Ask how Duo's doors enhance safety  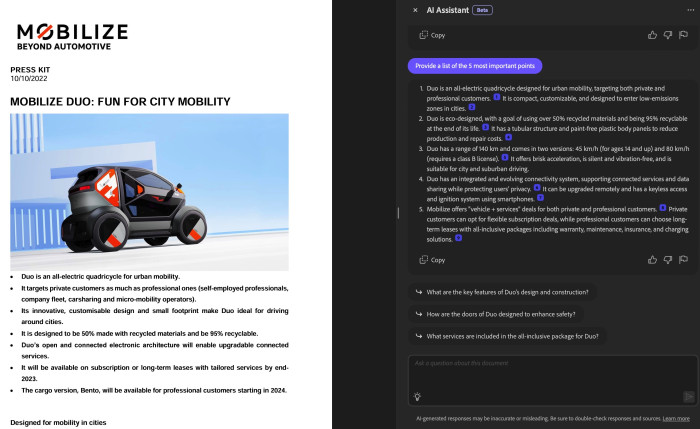click(x=496, y=314)
